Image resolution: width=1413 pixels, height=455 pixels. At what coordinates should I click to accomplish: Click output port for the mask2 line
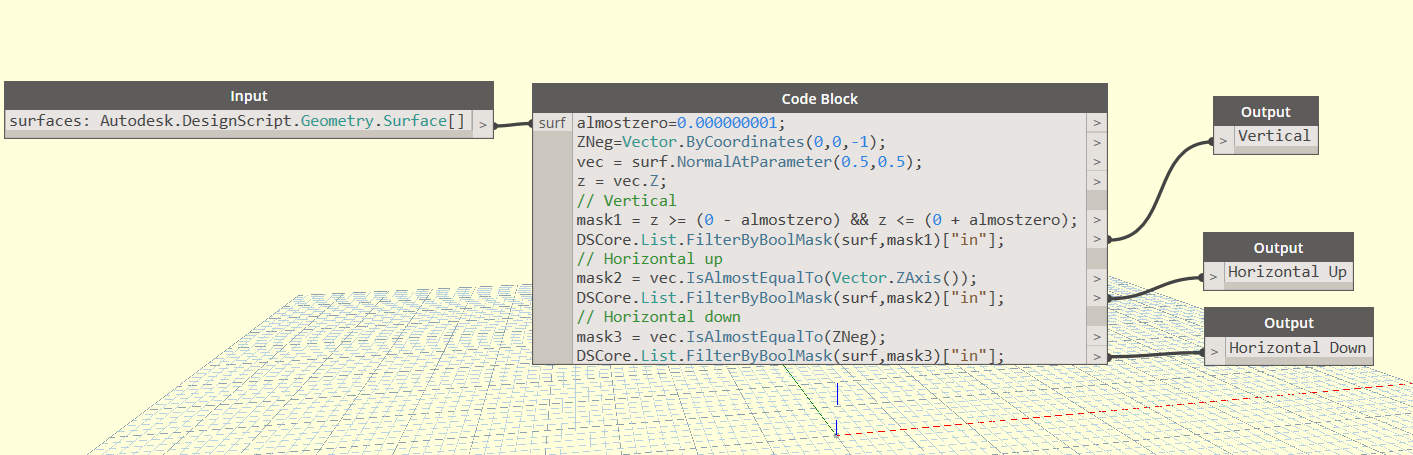(1097, 278)
